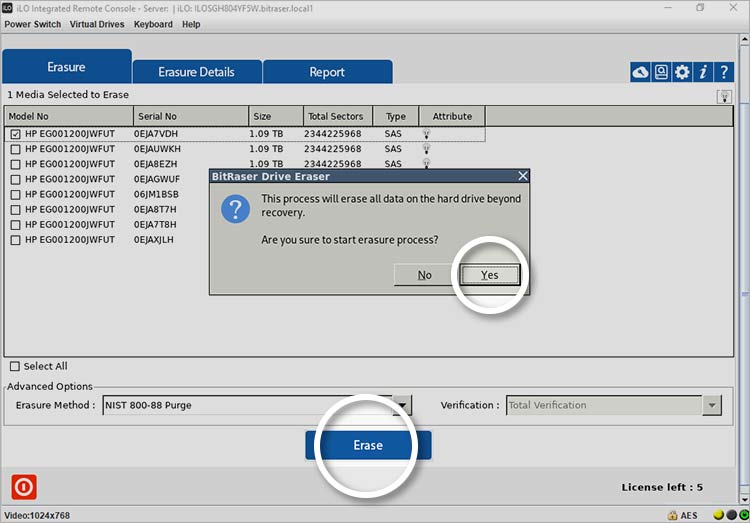Uncheck drive with serial 0EJA7VDH

[x=15, y=134]
